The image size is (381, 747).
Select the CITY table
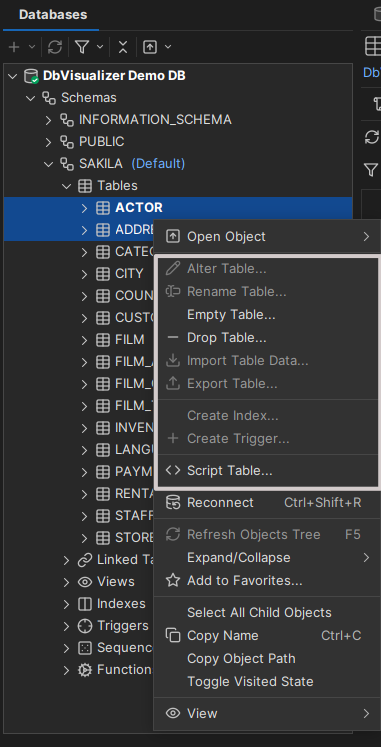coord(129,274)
